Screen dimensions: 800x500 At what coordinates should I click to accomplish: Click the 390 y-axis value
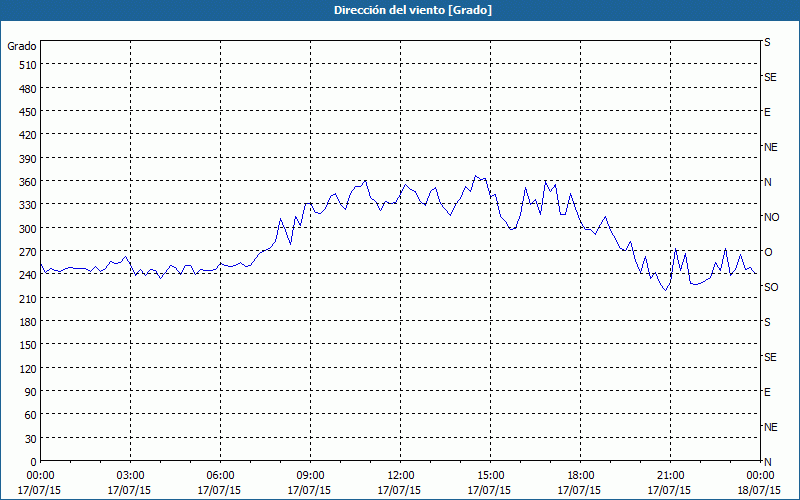point(29,159)
